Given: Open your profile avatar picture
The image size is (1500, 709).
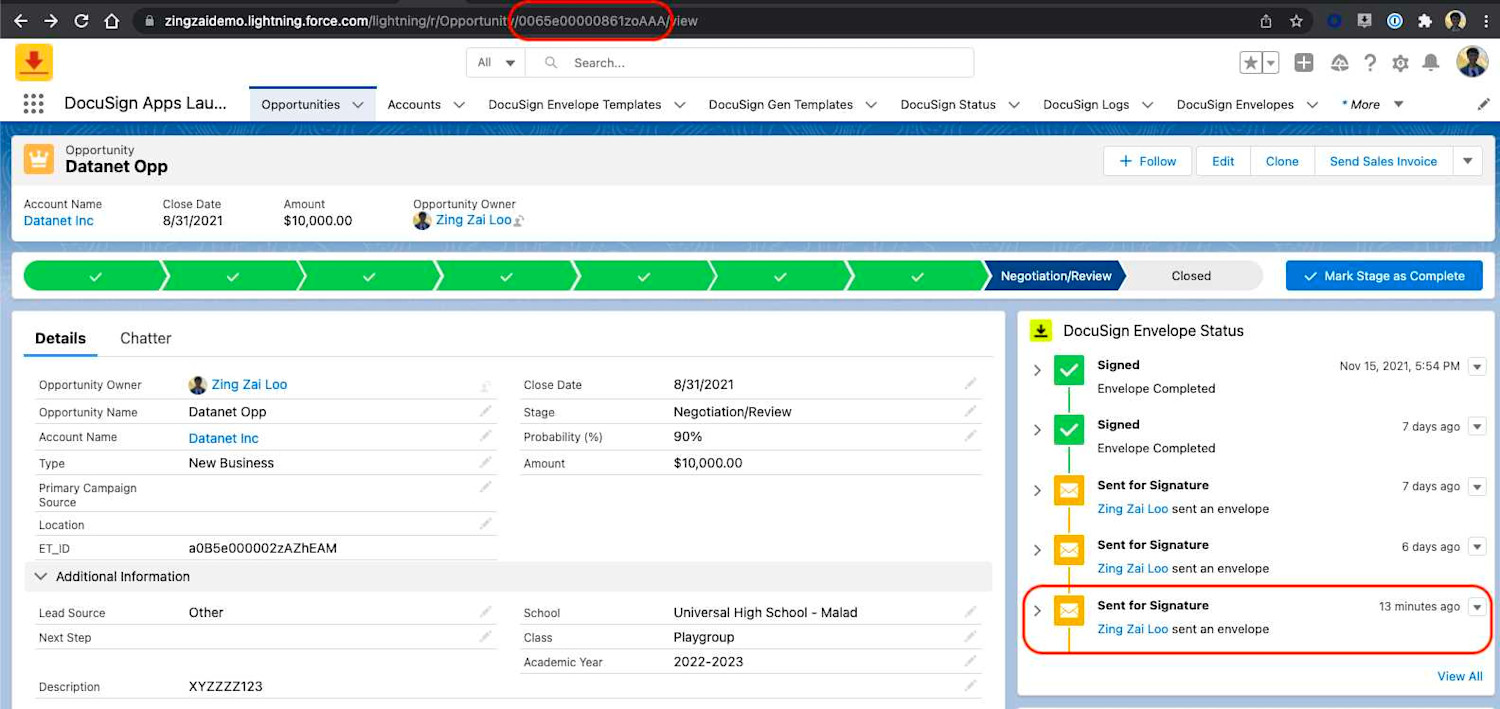Looking at the screenshot, I should click(1473, 61).
